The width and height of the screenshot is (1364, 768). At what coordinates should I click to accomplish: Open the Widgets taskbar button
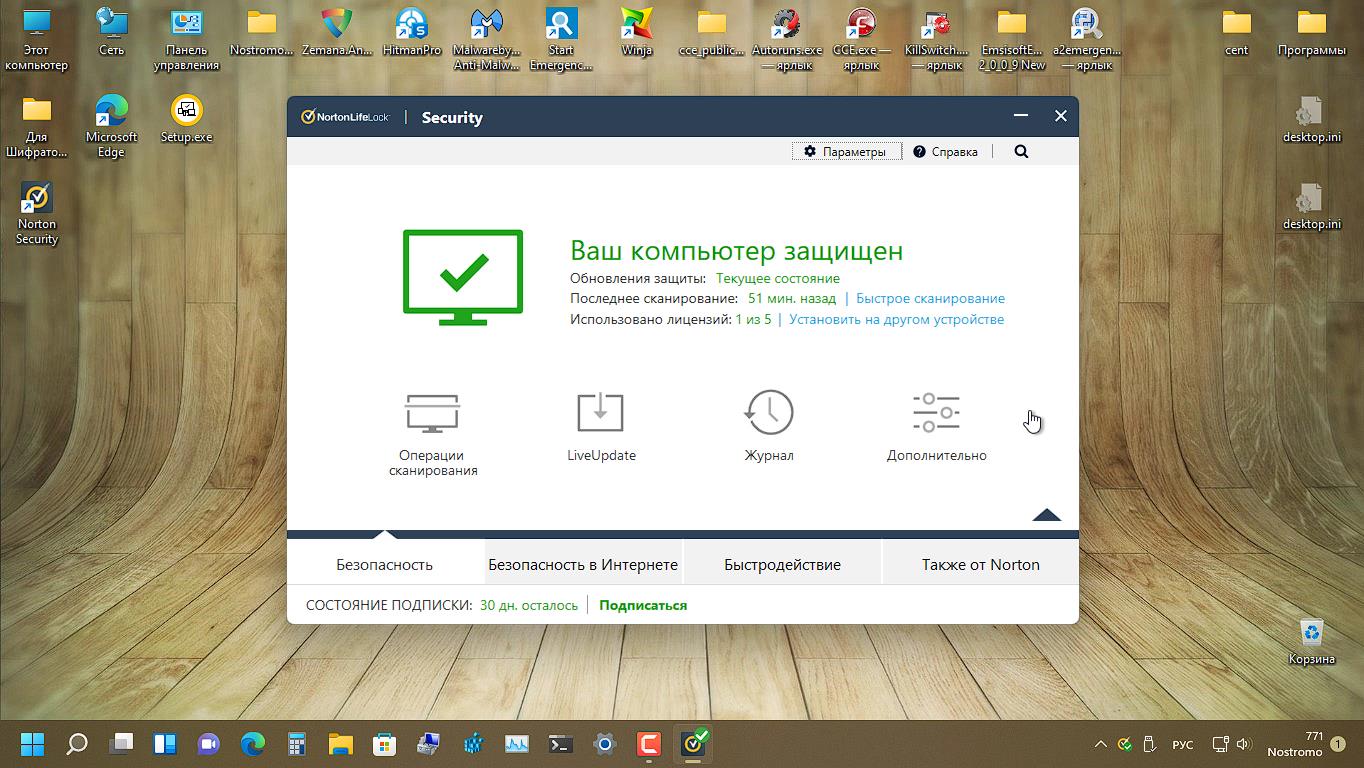[165, 744]
